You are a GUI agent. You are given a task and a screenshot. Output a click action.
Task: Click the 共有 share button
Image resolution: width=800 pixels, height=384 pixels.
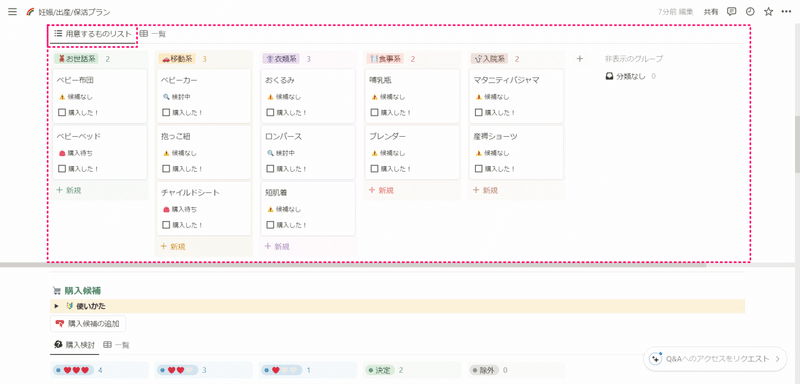click(711, 12)
